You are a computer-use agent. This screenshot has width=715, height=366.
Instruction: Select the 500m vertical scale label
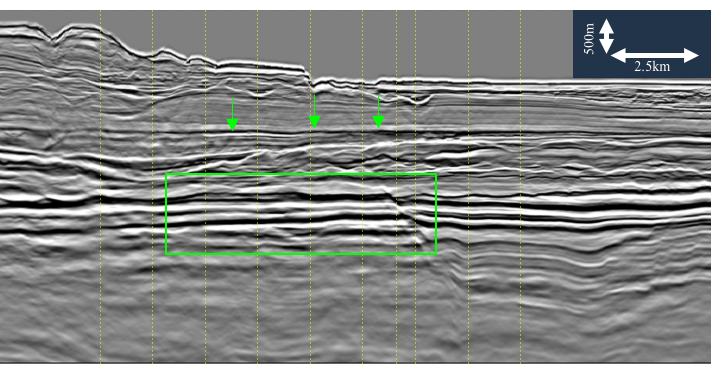[590, 39]
